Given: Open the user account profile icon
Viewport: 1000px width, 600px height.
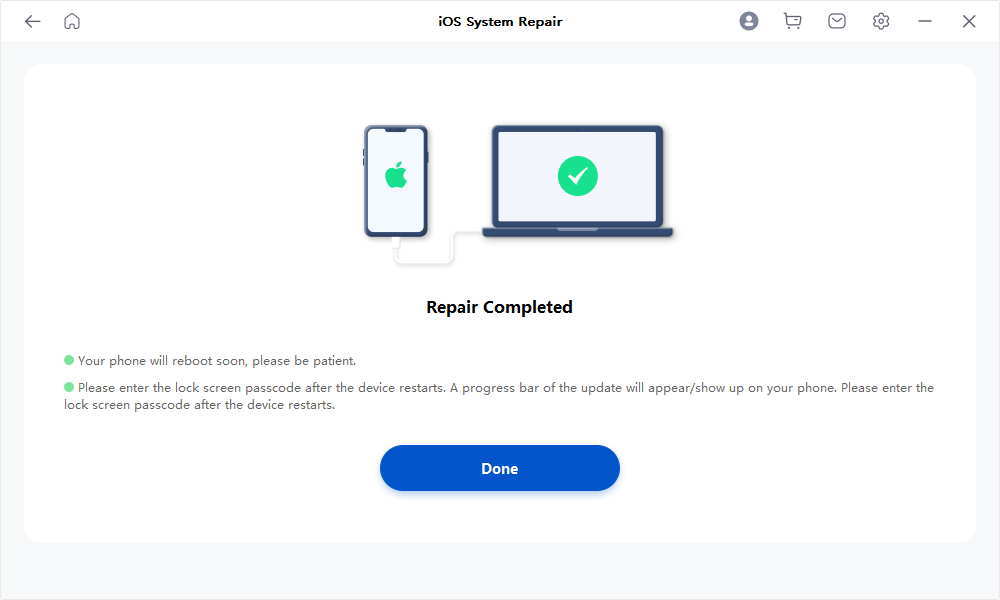Looking at the screenshot, I should pos(749,21).
